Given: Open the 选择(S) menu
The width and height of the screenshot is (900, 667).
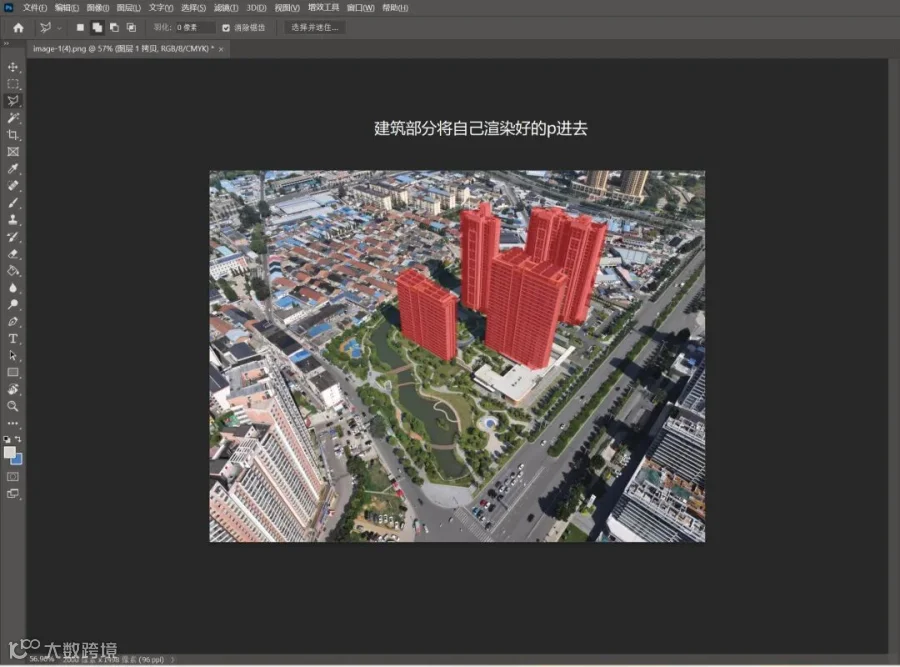Looking at the screenshot, I should pos(193,8).
